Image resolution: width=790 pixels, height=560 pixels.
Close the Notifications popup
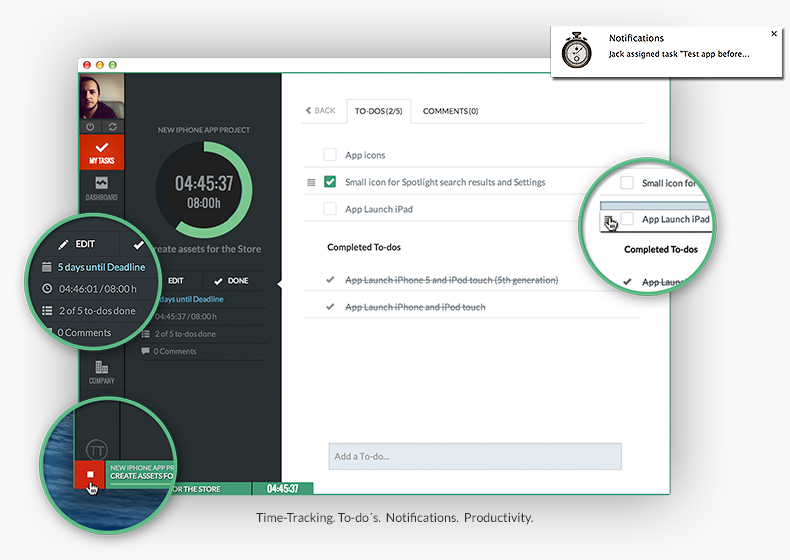(x=774, y=34)
